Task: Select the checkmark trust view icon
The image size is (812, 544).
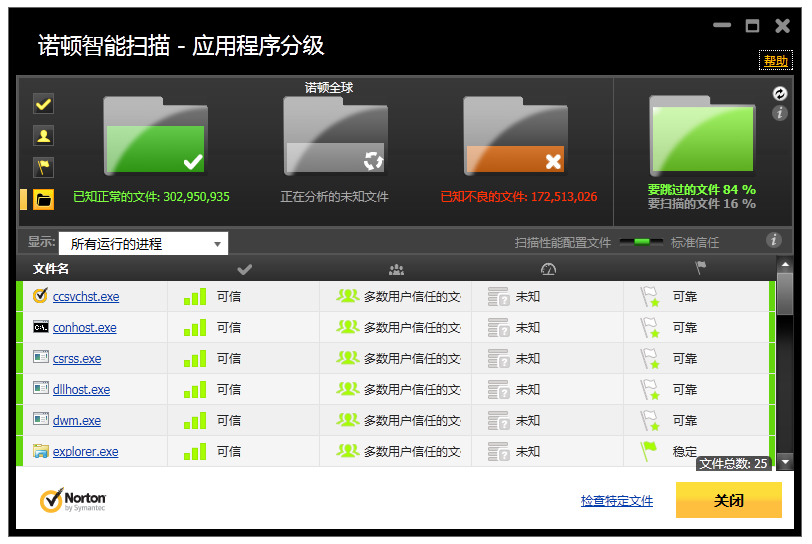Action: click(x=44, y=104)
